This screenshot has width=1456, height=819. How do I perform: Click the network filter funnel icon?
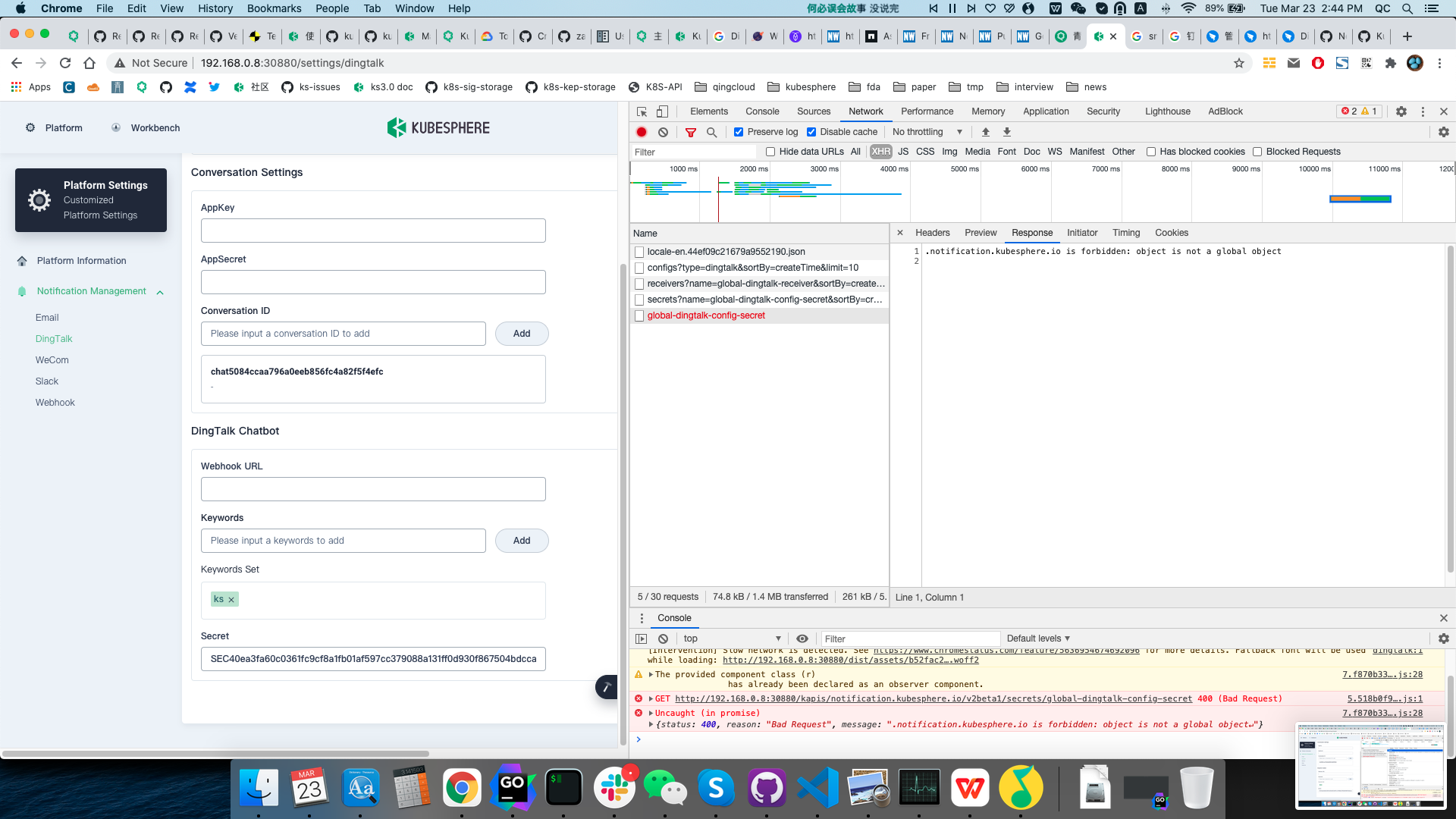(690, 131)
